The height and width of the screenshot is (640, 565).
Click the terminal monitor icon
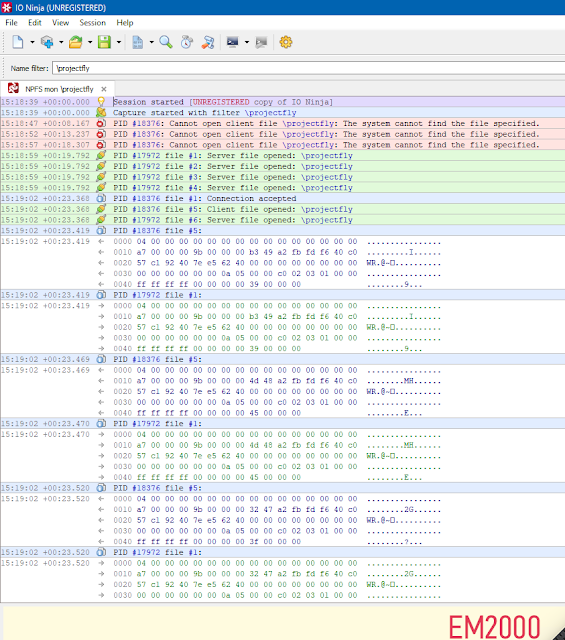tap(233, 42)
